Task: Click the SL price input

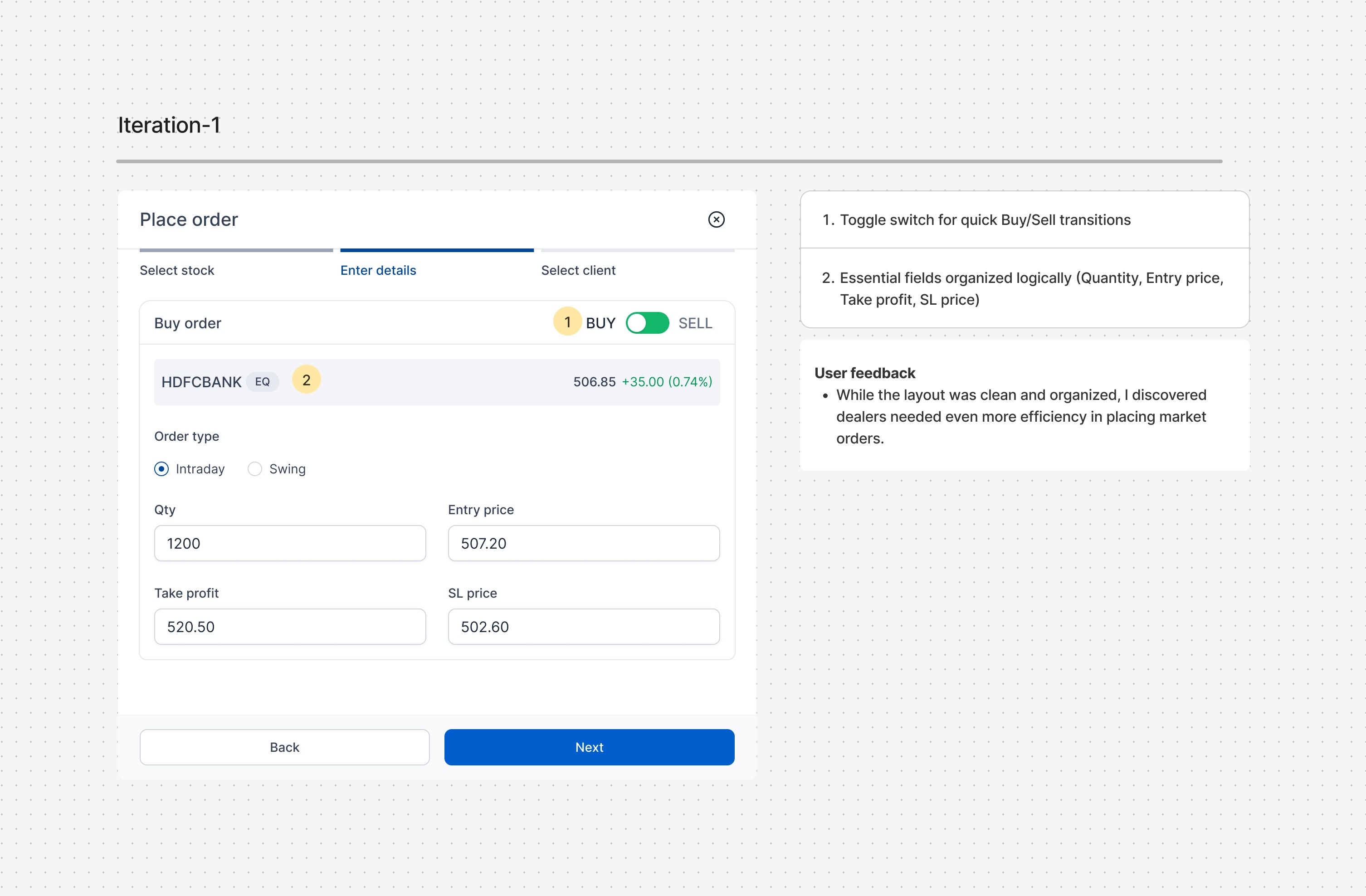Action: 583,626
